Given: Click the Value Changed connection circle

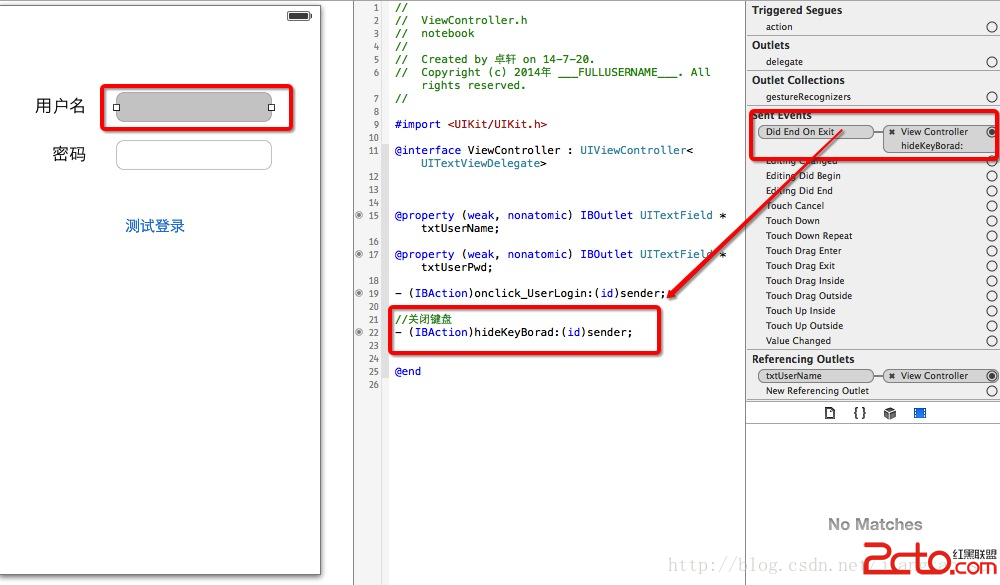Looking at the screenshot, I should [x=991, y=341].
